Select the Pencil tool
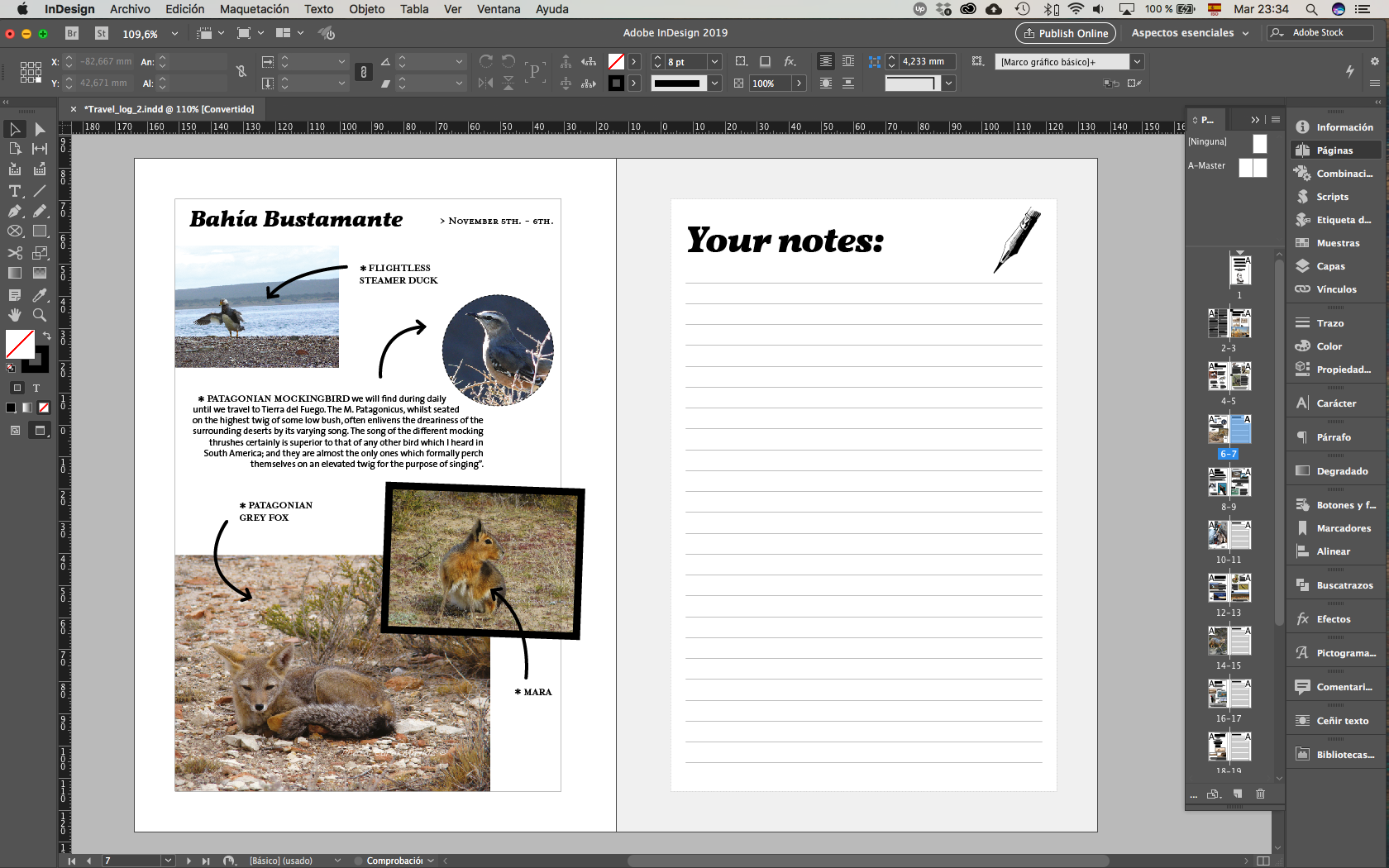 tap(40, 211)
